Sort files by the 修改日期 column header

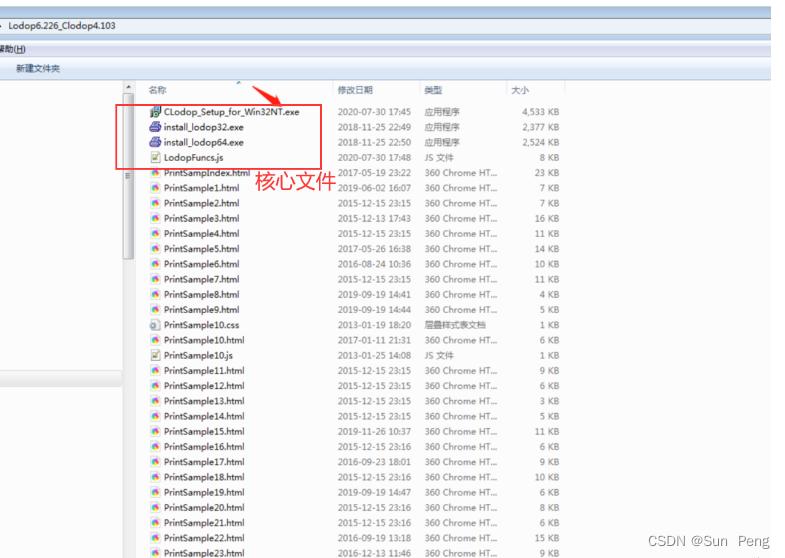[355, 90]
